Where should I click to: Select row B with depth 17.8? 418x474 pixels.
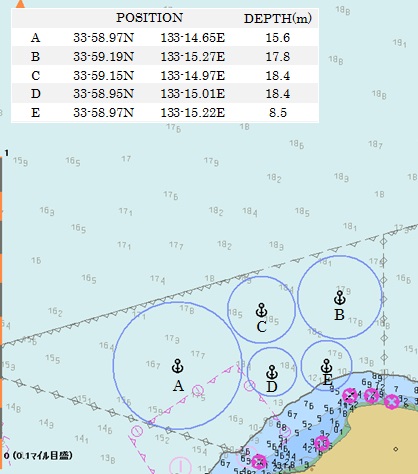[165, 56]
